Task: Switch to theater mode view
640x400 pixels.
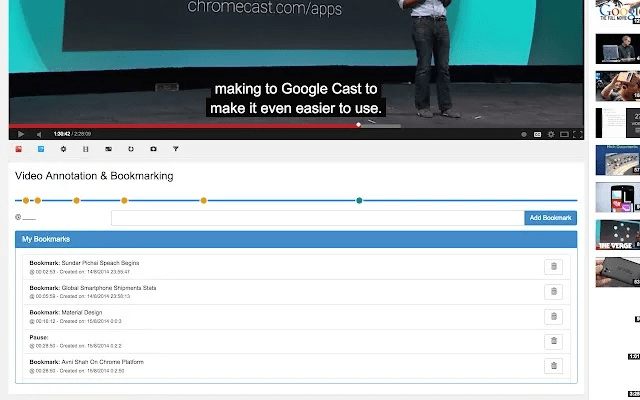Action: pyautogui.click(x=564, y=133)
